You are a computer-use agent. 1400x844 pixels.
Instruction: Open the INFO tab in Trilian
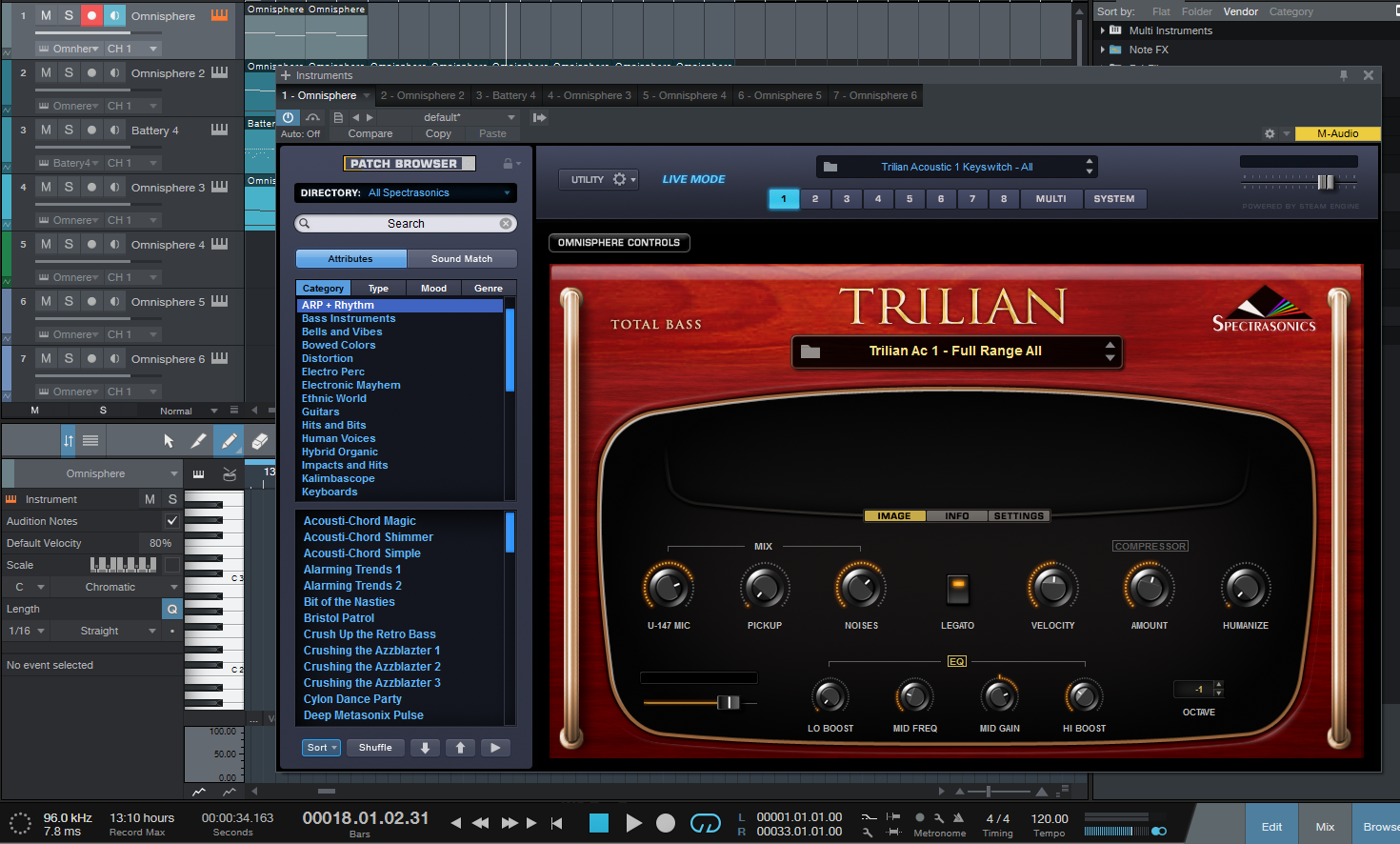click(x=957, y=516)
